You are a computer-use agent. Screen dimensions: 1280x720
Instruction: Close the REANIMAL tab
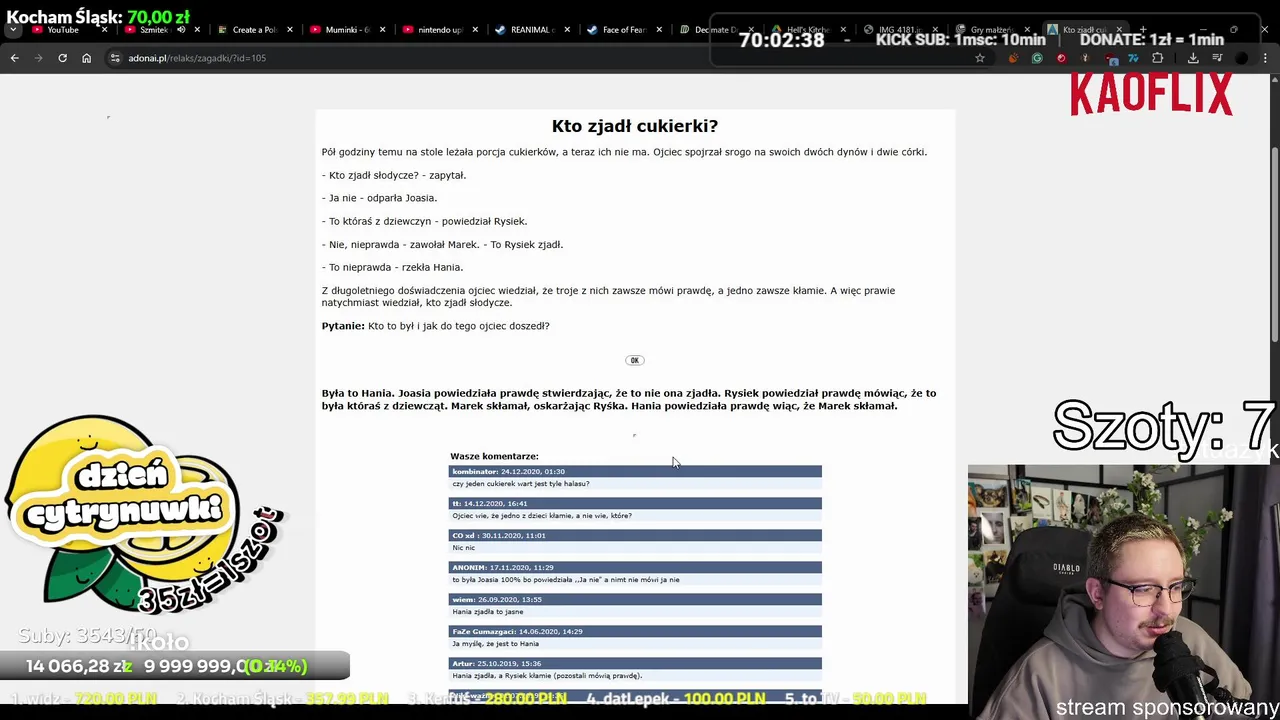pyautogui.click(x=567, y=30)
